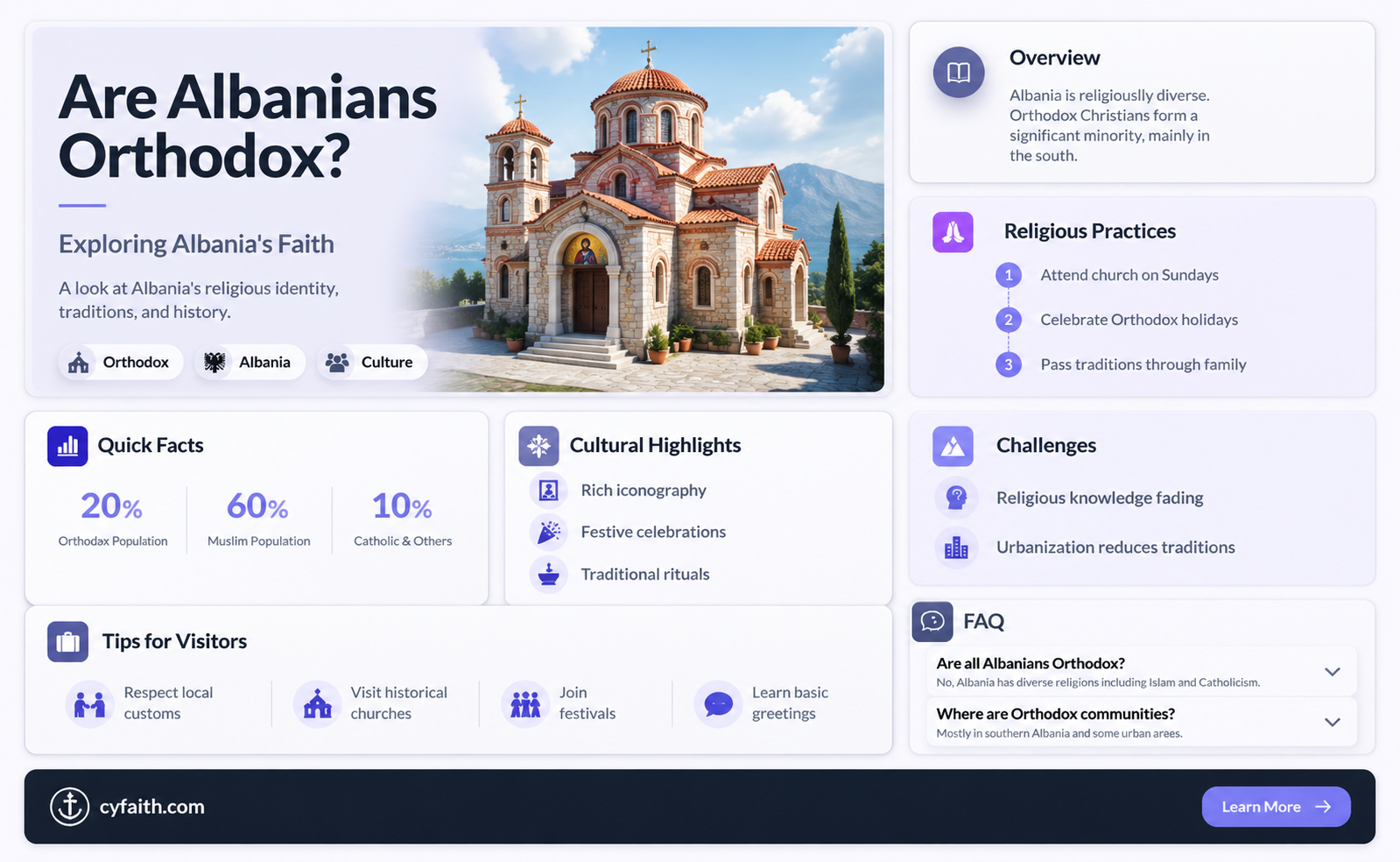The width and height of the screenshot is (1400, 862).
Task: Click 'Pass traditions through family' text
Action: [x=1143, y=364]
